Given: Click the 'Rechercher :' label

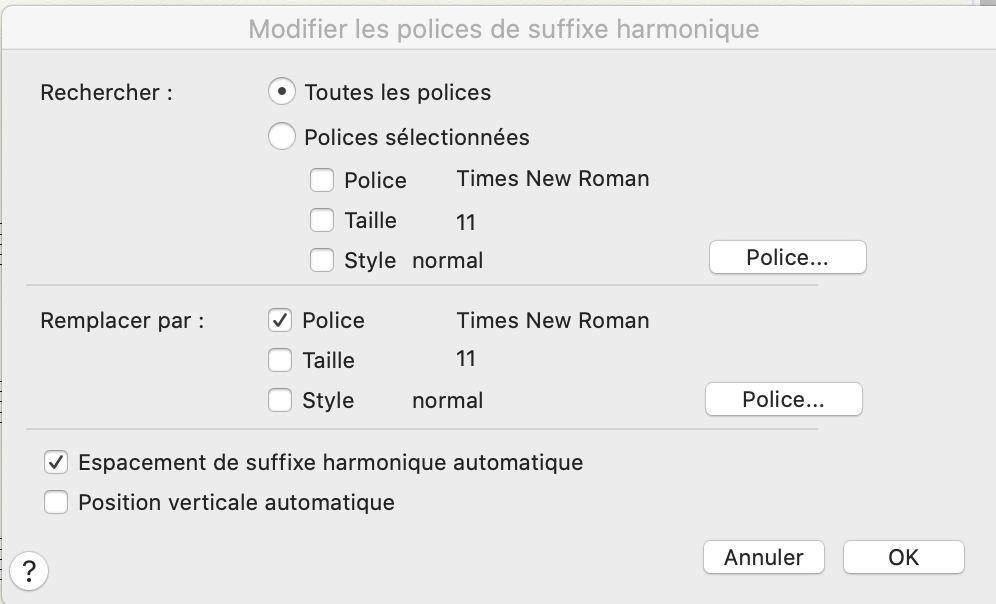Looking at the screenshot, I should click(106, 92).
